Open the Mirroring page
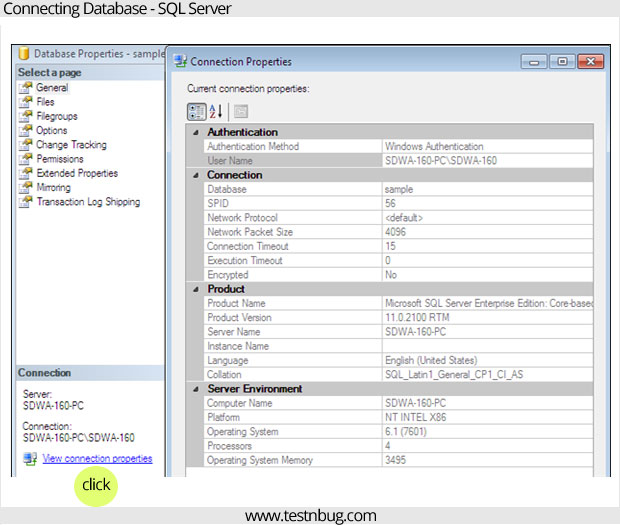Screen dimensions: 620x525 (x=53, y=187)
